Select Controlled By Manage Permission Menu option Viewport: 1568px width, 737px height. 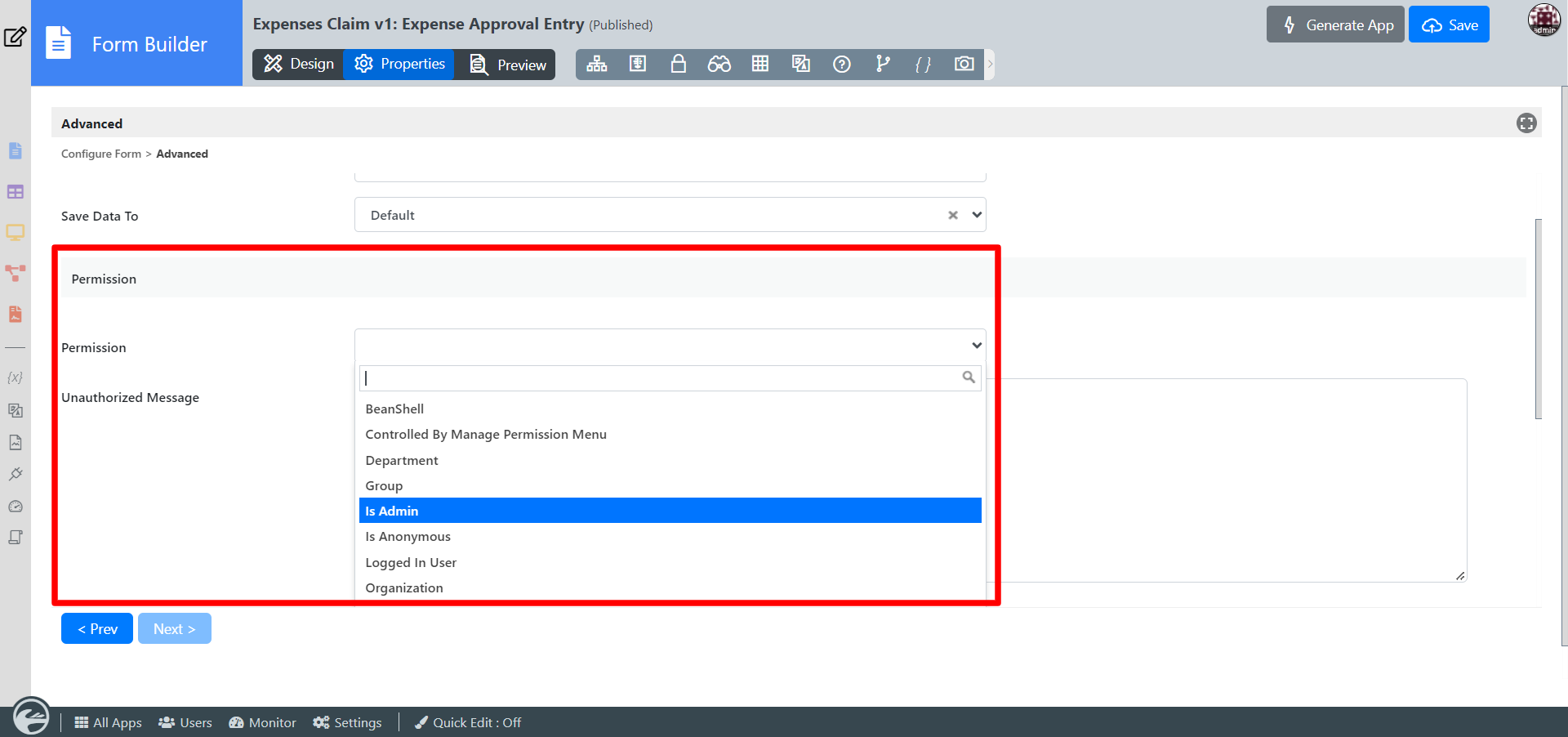tap(670, 434)
